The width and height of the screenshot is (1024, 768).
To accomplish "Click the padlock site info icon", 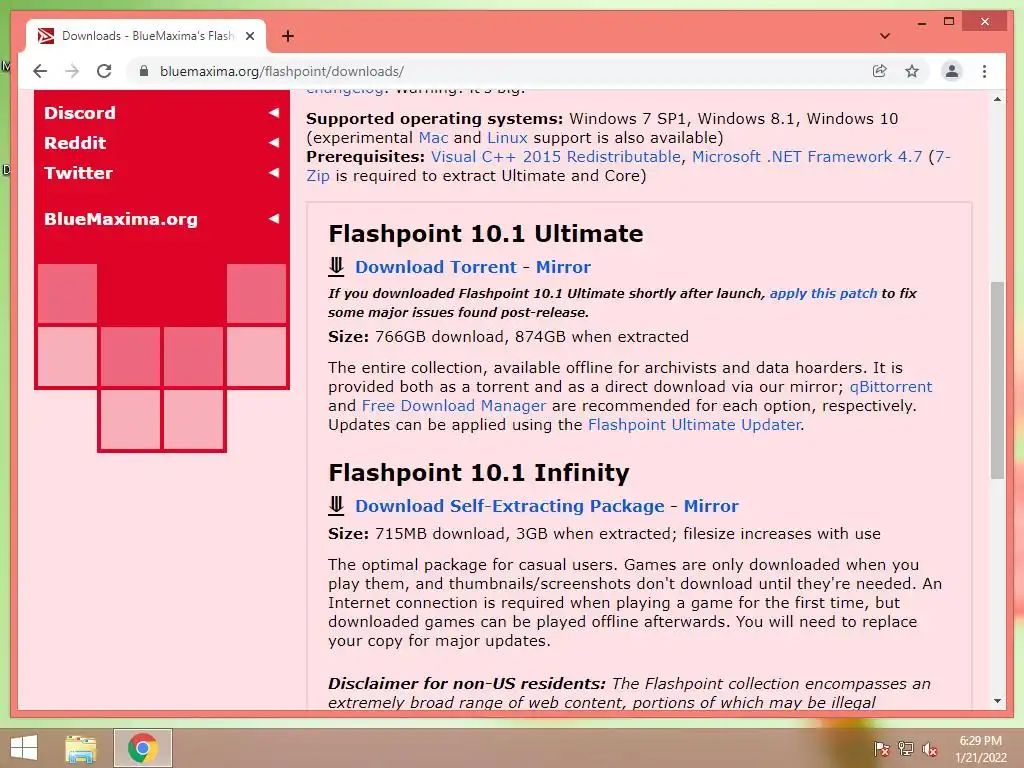I will pos(144,71).
